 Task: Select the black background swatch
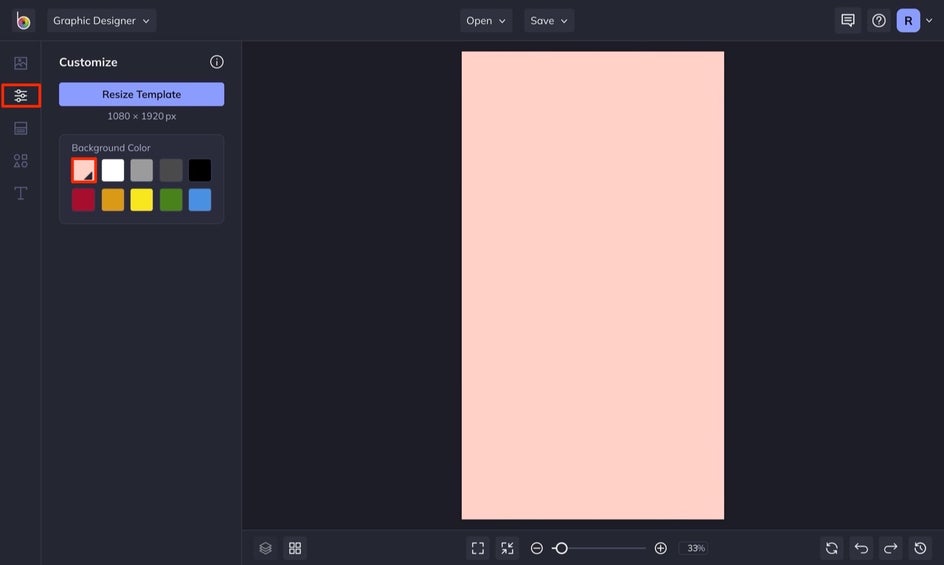[200, 170]
